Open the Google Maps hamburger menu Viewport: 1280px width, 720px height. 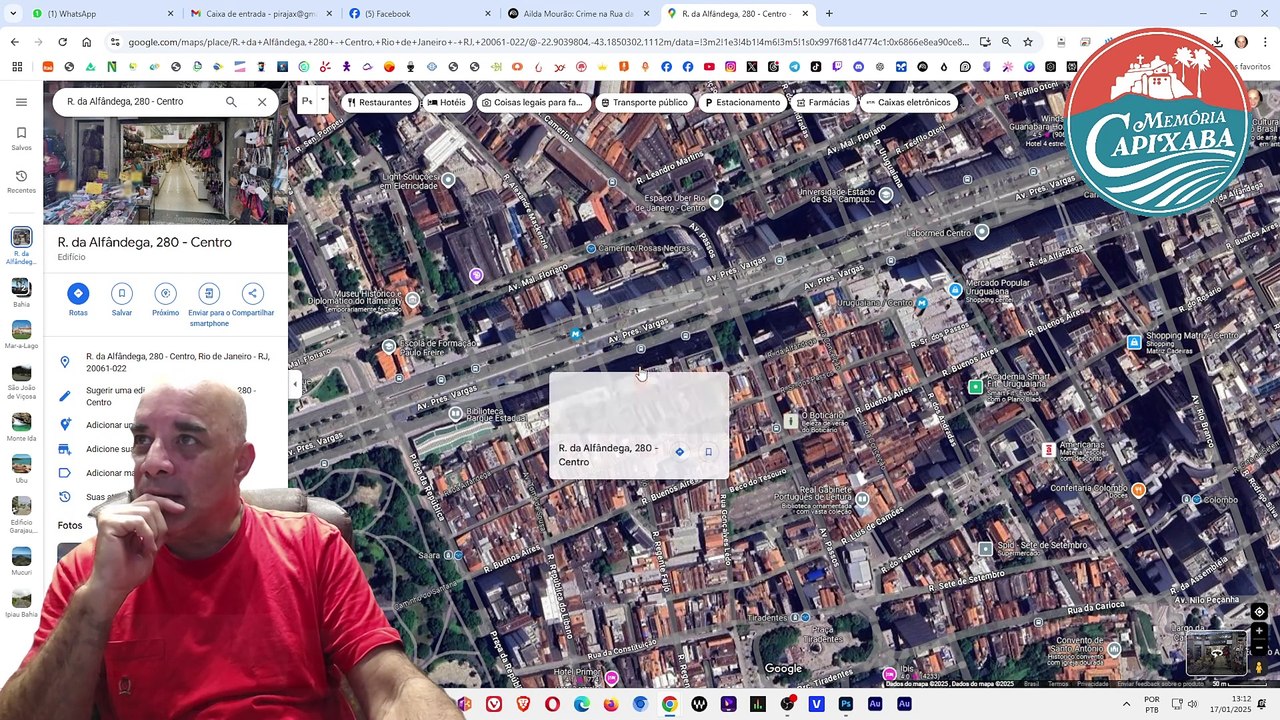(x=21, y=102)
